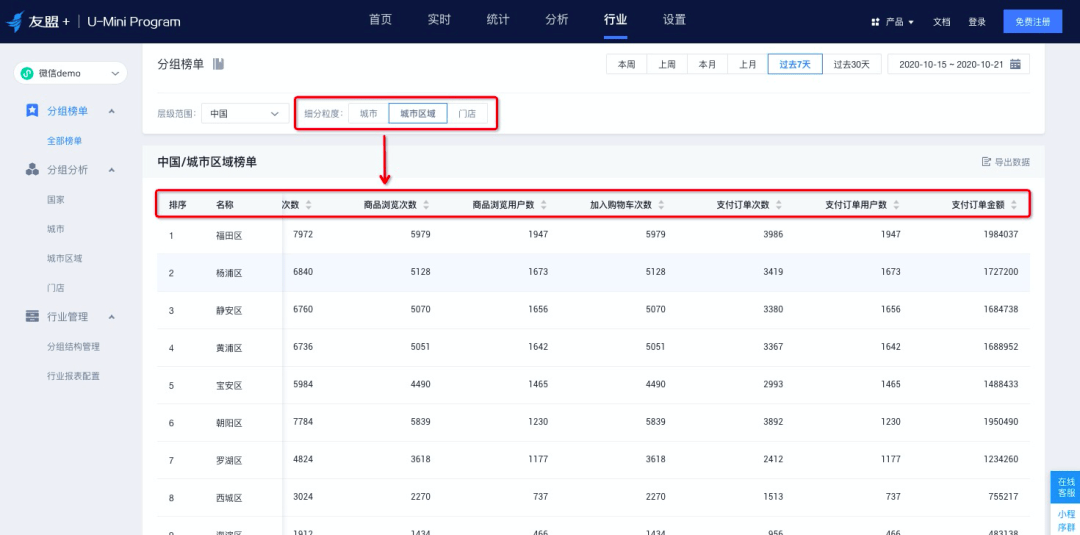Screen dimensions: 1080x535
Task: Click the 产品 grid icon
Action: [x=875, y=22]
